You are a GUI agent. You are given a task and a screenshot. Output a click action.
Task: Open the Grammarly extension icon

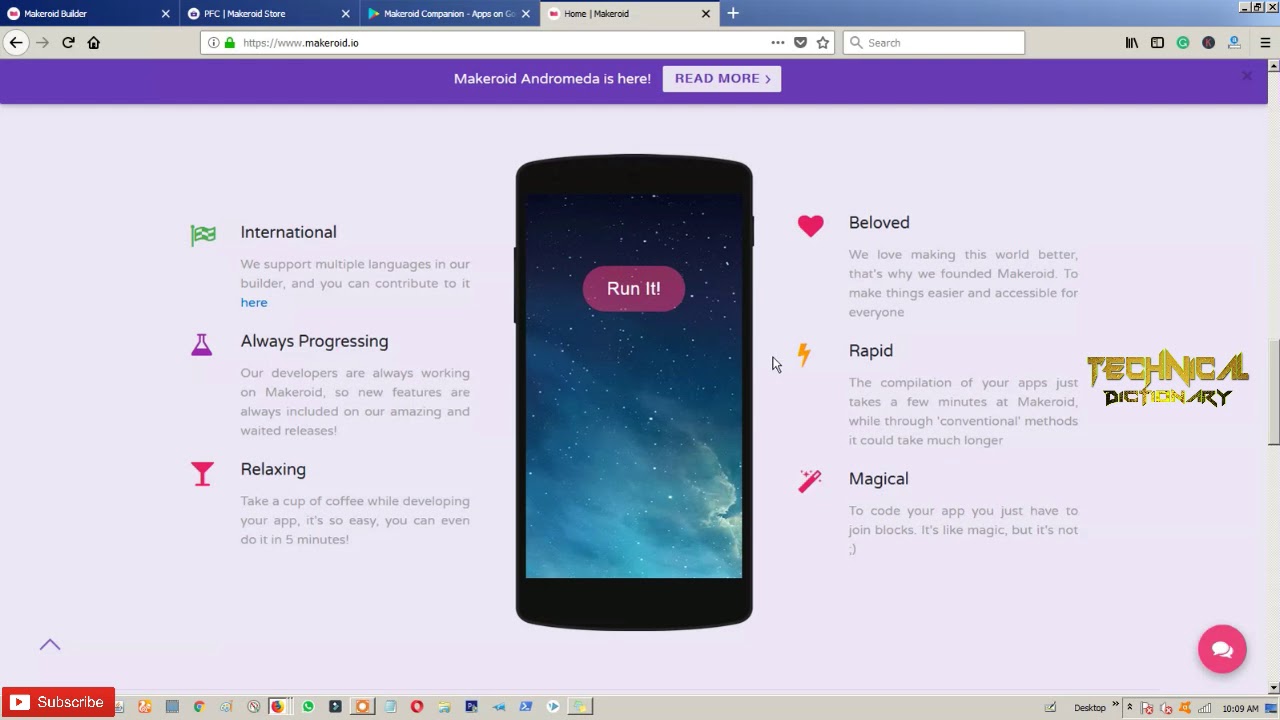(1183, 43)
